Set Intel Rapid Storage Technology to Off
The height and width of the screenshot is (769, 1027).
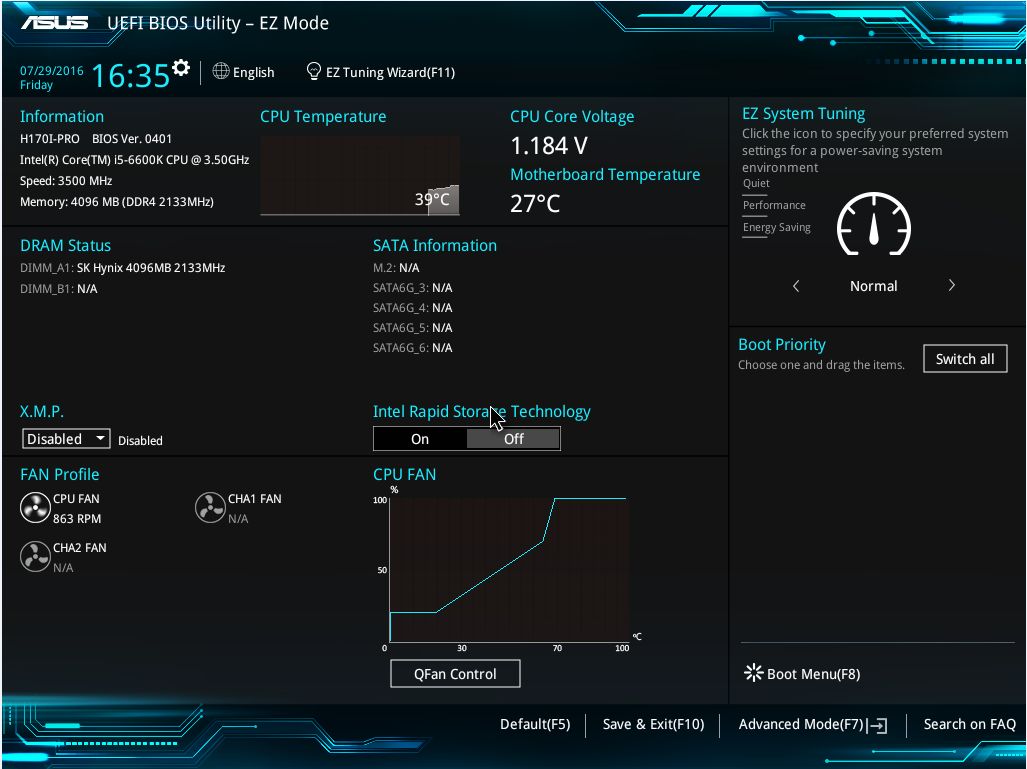coord(513,439)
